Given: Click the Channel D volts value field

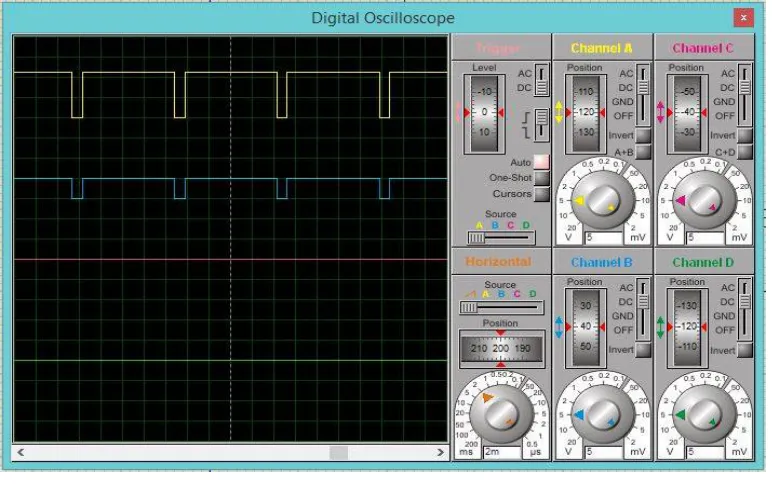Looking at the screenshot, I should [706, 452].
